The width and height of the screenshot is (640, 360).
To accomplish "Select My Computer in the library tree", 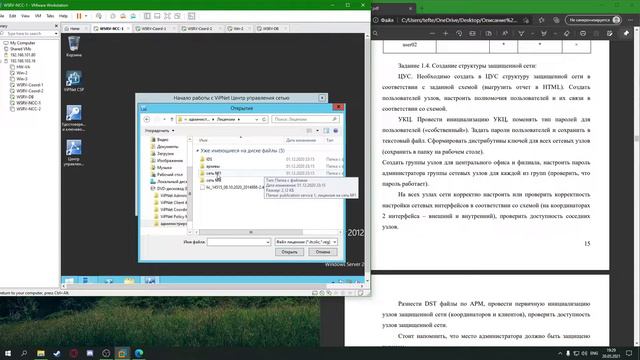I will (x=22, y=43).
